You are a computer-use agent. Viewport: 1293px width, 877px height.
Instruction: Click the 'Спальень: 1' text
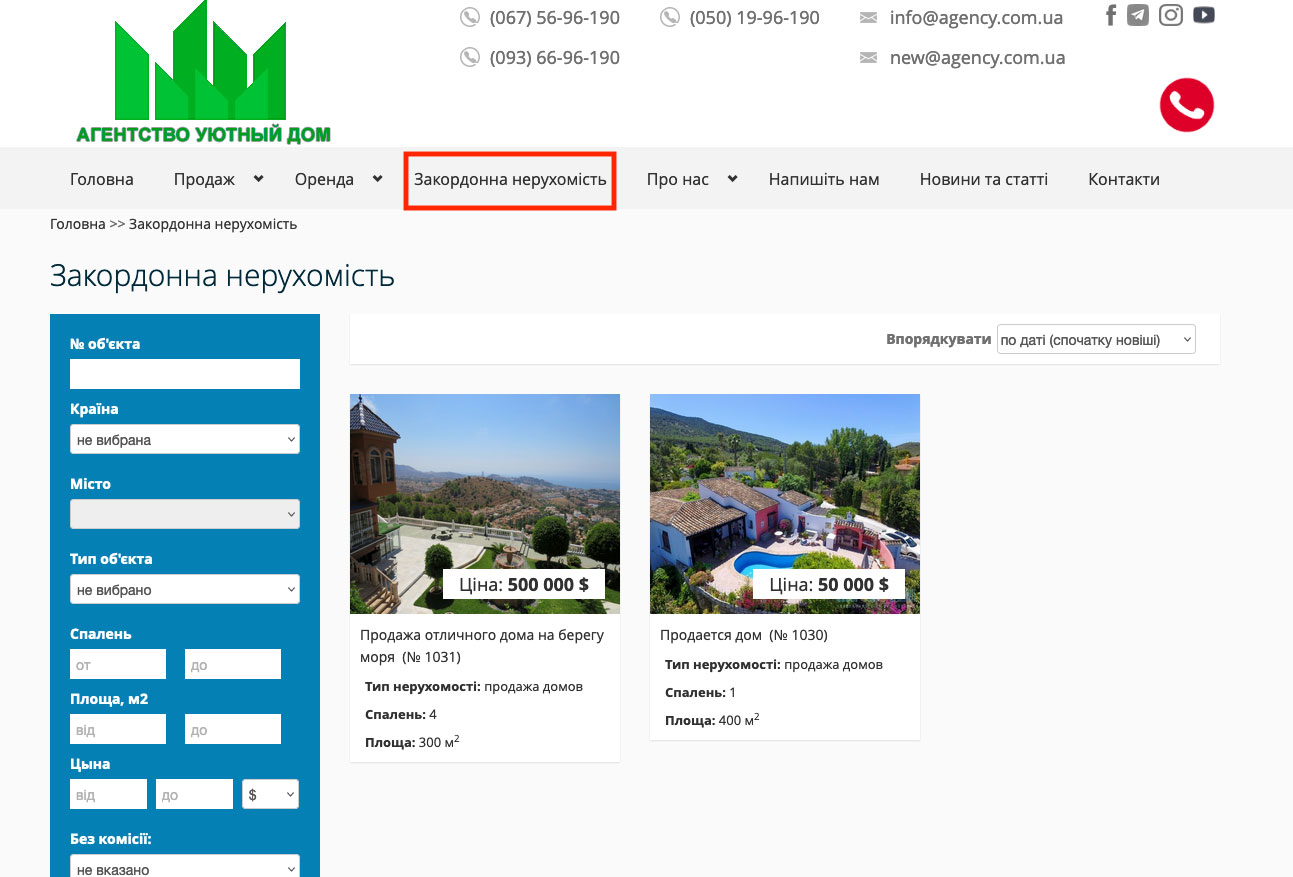pyautogui.click(x=700, y=692)
